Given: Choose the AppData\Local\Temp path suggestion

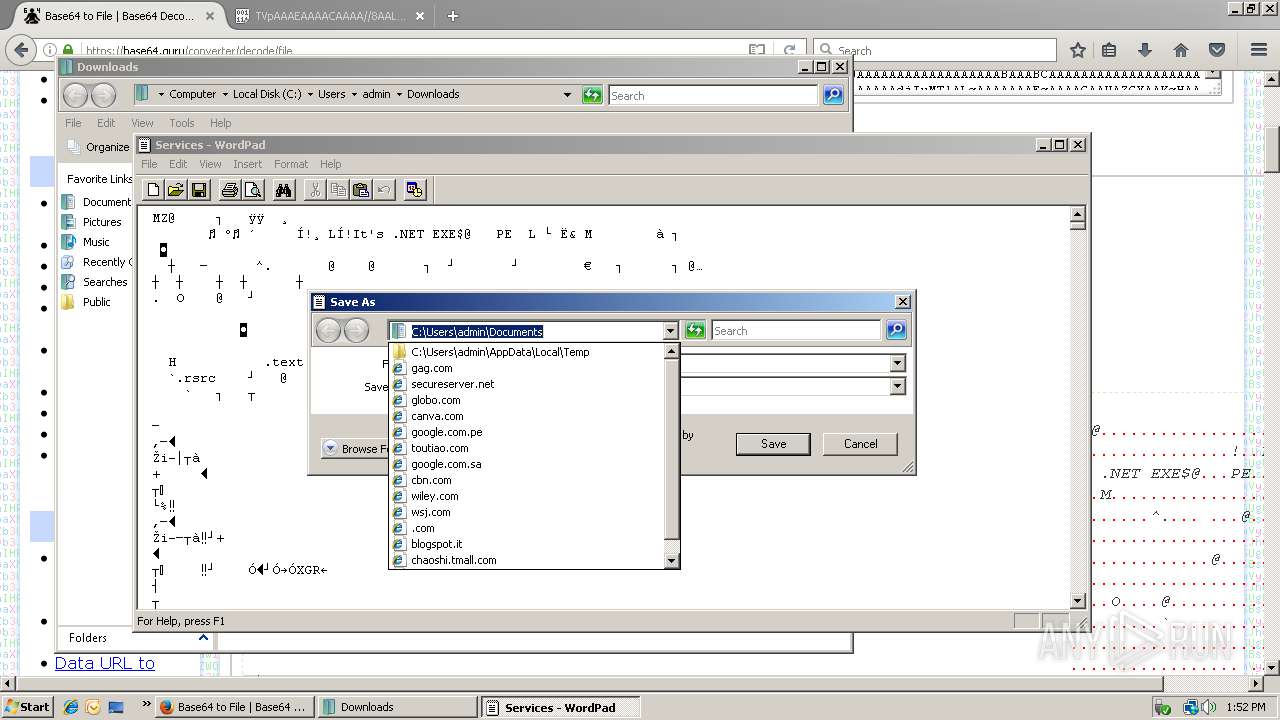Looking at the screenshot, I should (527, 352).
